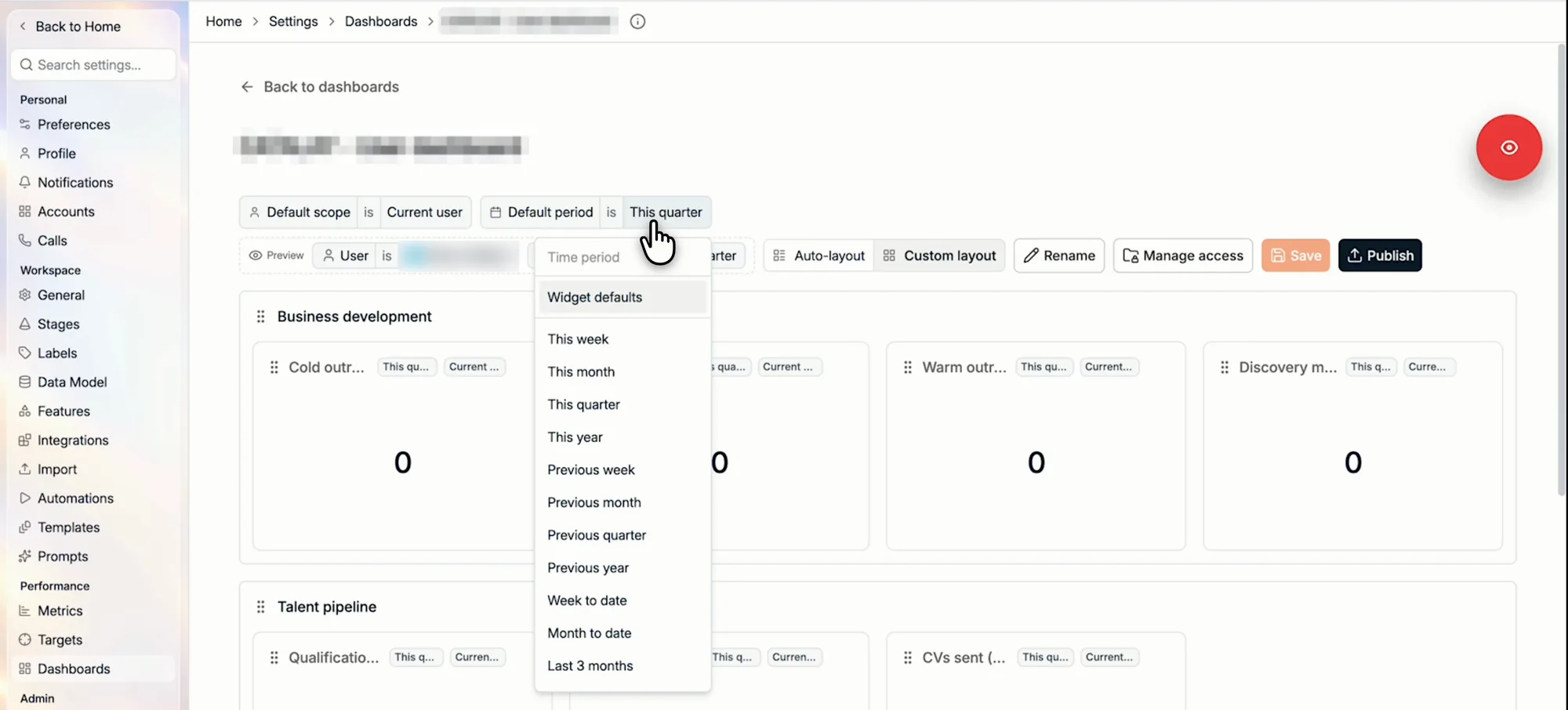Choose Previous quarter from the period list
This screenshot has height=710, width=1568.
622,535
